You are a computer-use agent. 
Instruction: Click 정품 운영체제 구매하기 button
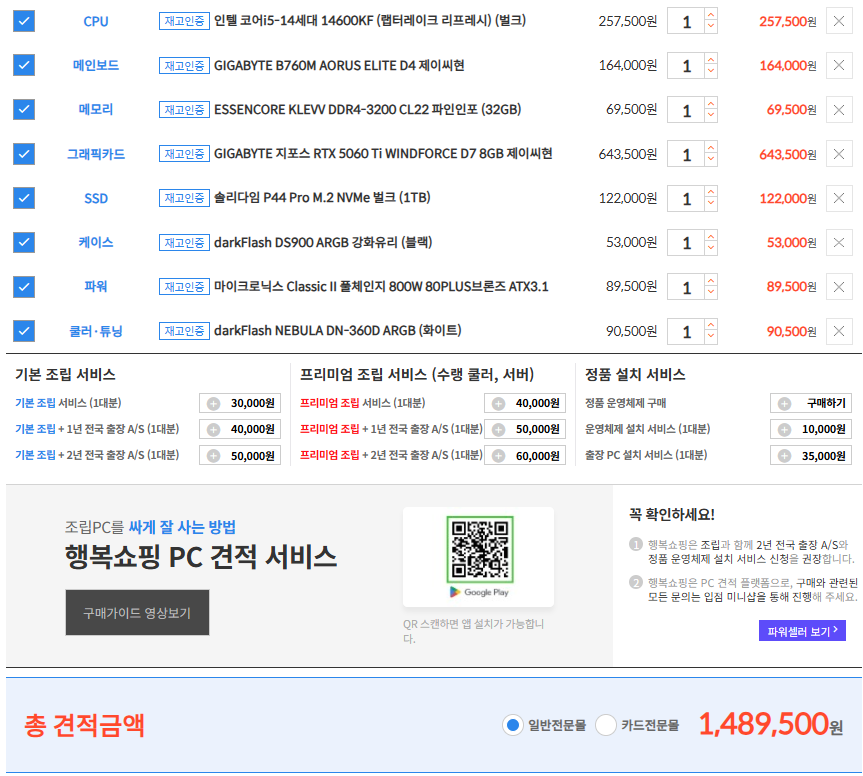tap(811, 403)
